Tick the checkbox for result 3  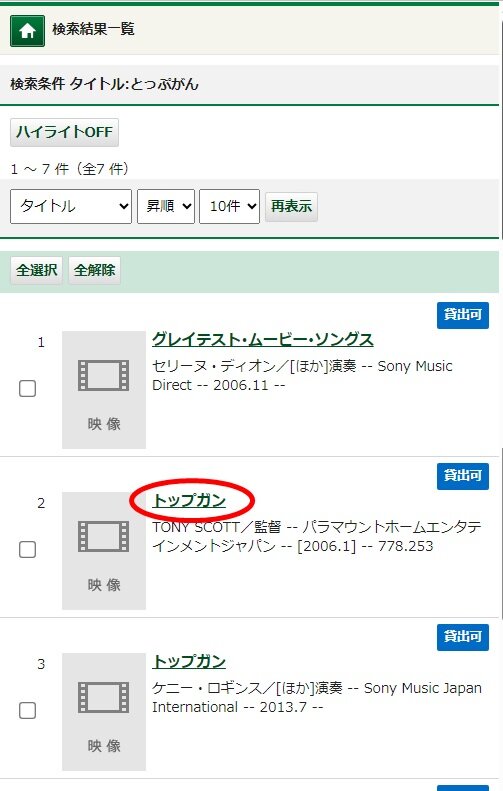pyautogui.click(x=27, y=710)
